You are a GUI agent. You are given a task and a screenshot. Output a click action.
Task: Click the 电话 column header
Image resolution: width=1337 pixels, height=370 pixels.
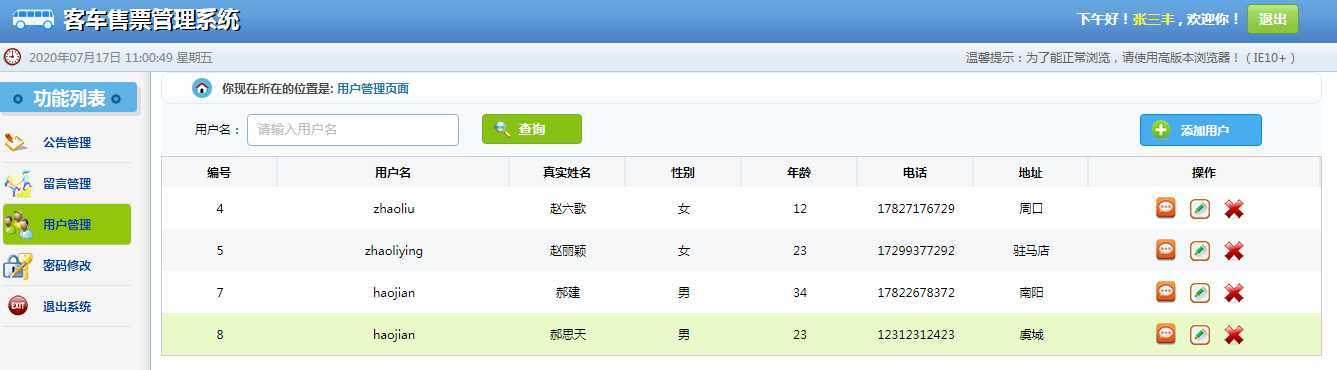pyautogui.click(x=915, y=172)
